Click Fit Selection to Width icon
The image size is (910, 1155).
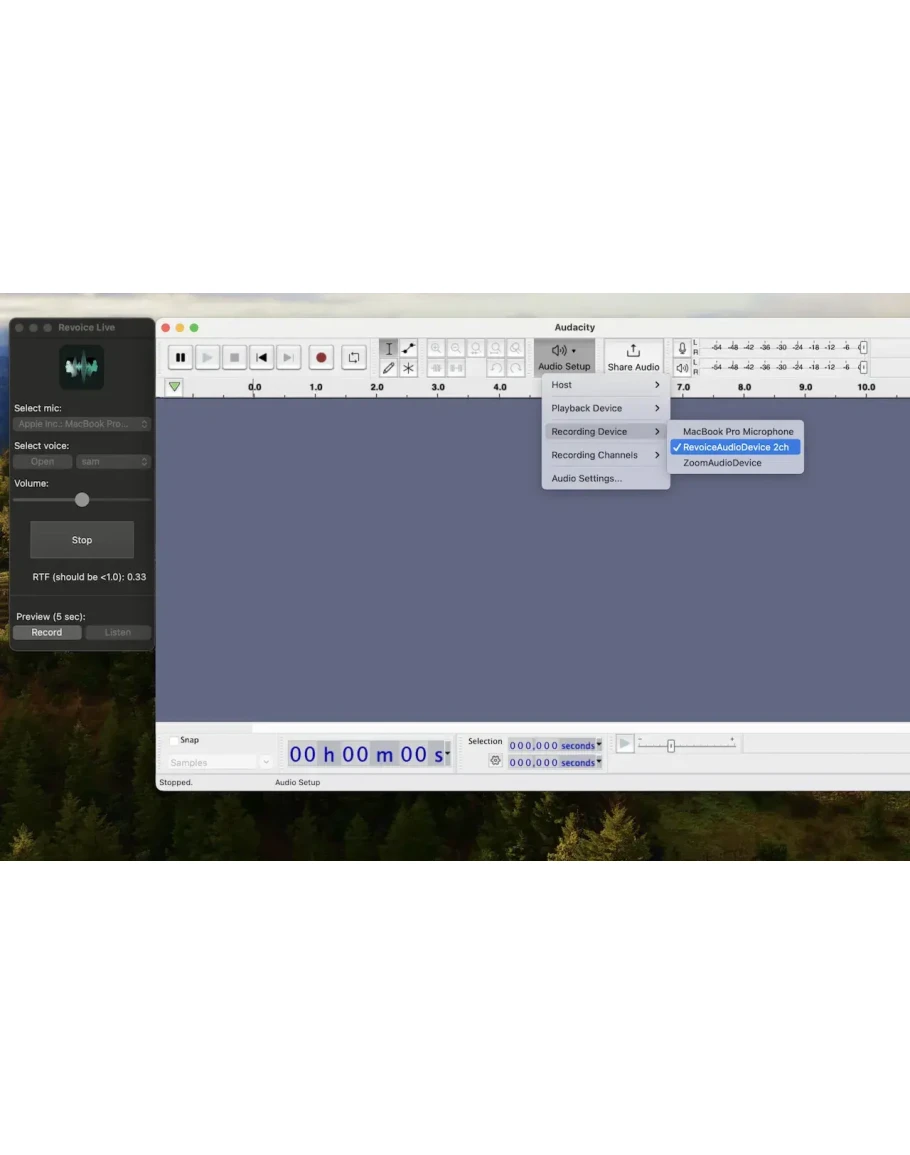476,348
